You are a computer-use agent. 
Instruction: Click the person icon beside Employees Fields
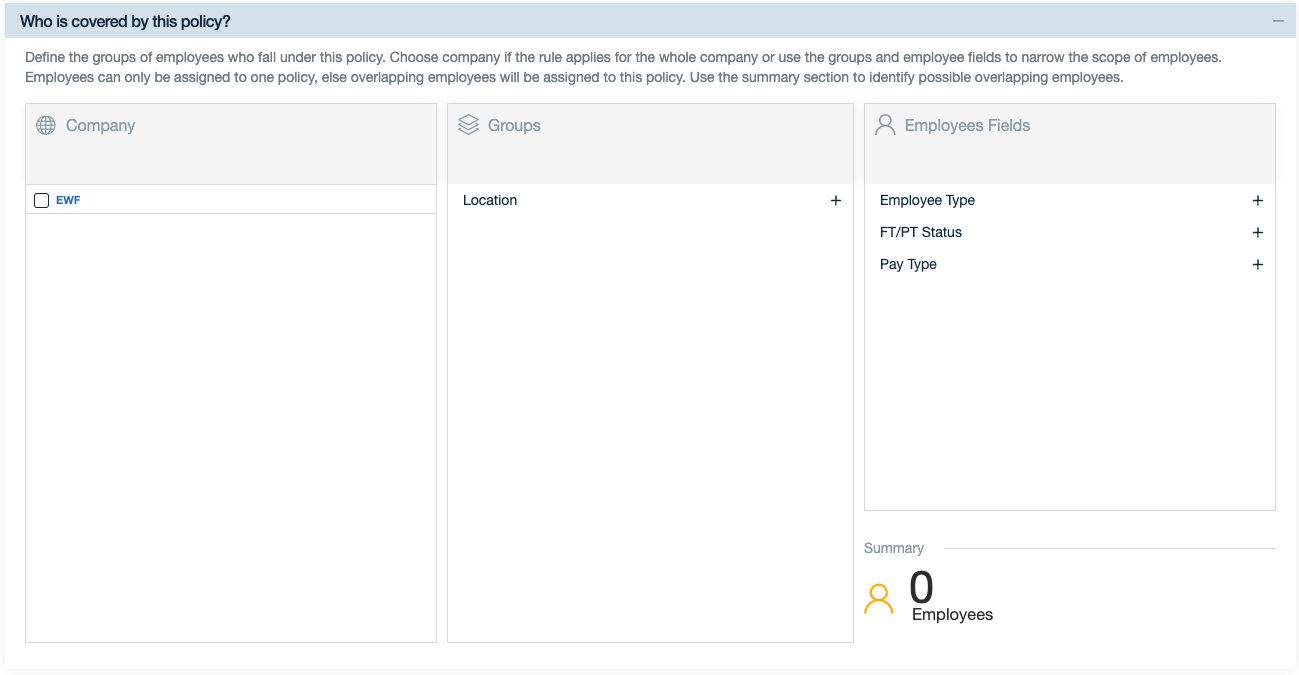point(885,125)
